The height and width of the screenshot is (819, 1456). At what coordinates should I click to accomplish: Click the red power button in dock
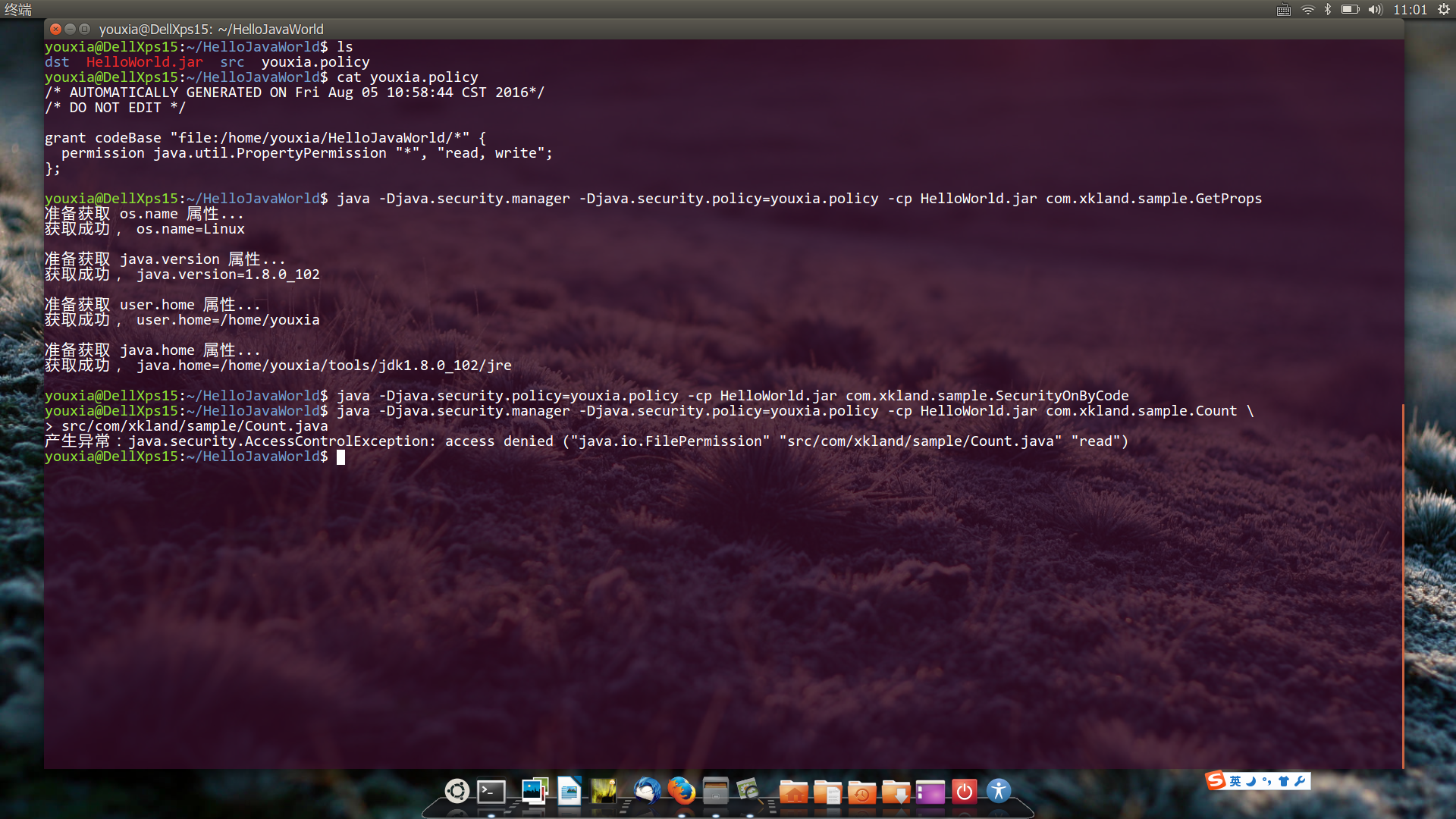point(964,792)
